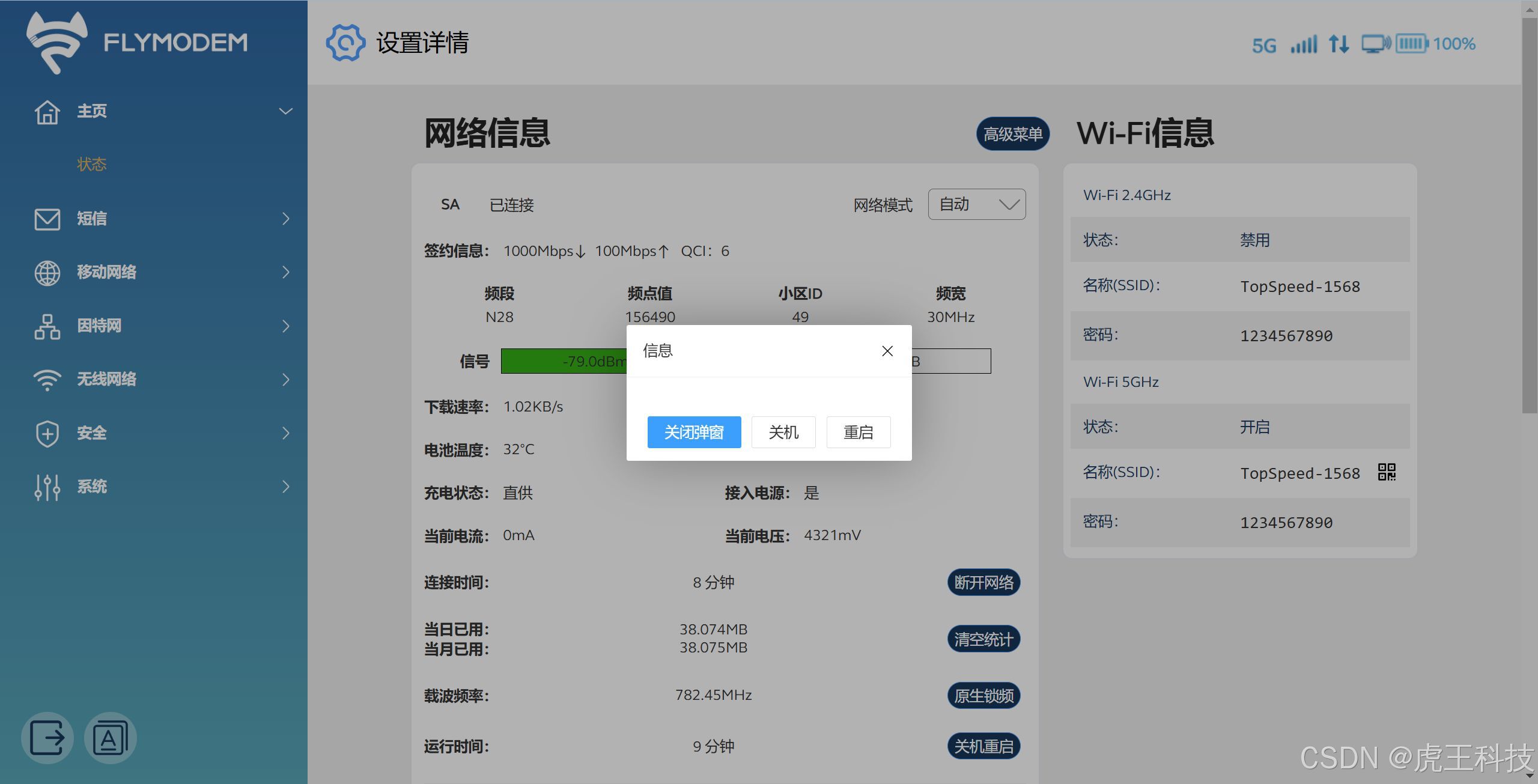This screenshot has height=784, width=1538.
Task: Click the language switch icon
Action: pos(111,738)
